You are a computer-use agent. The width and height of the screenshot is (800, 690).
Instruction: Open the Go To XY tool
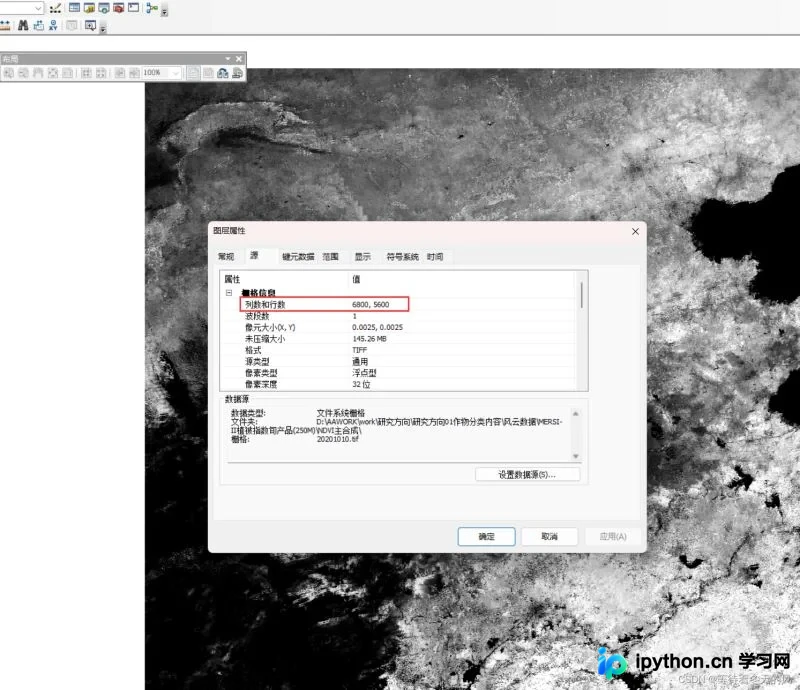[x=53, y=25]
